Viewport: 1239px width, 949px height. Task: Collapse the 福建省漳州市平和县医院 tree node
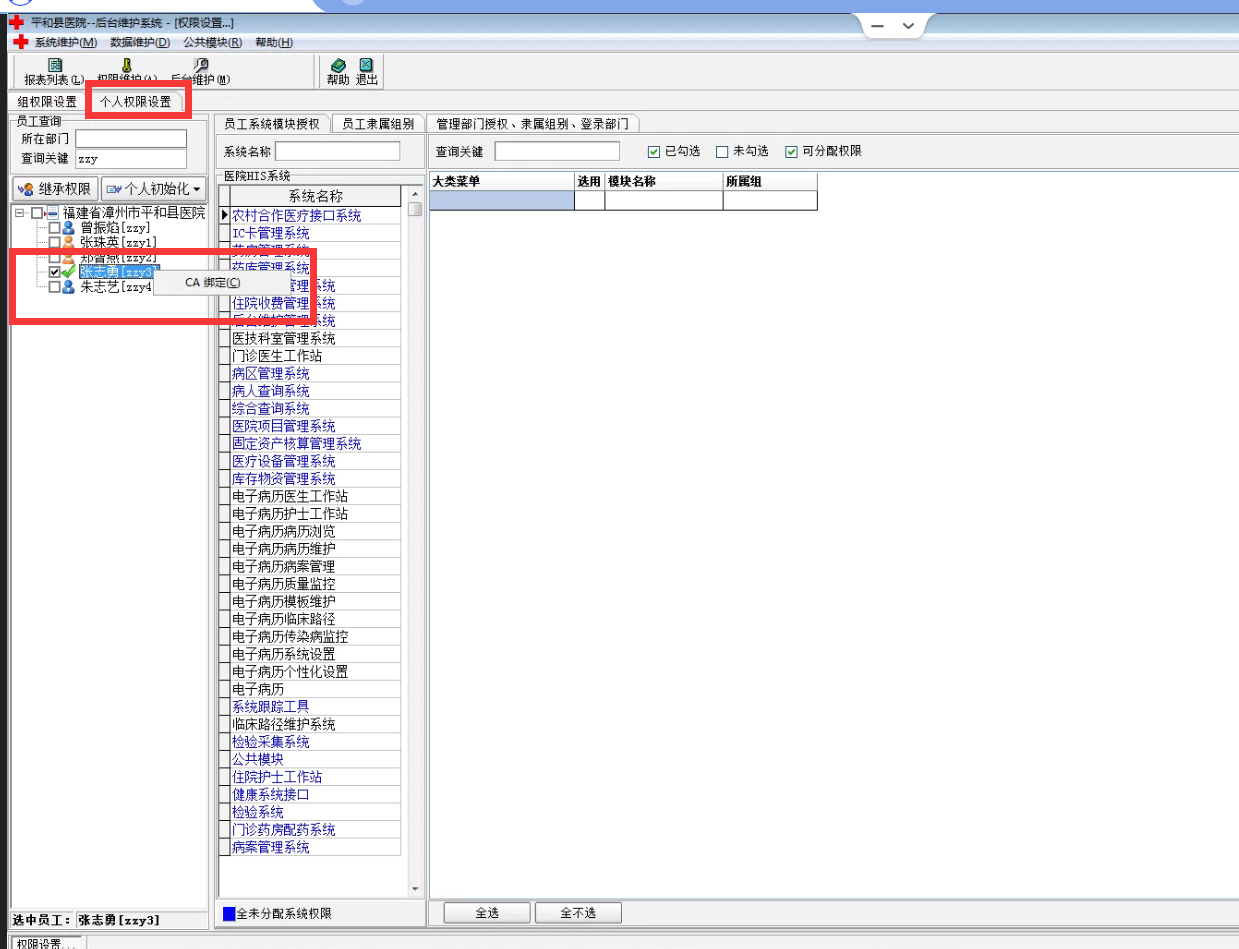[20, 213]
